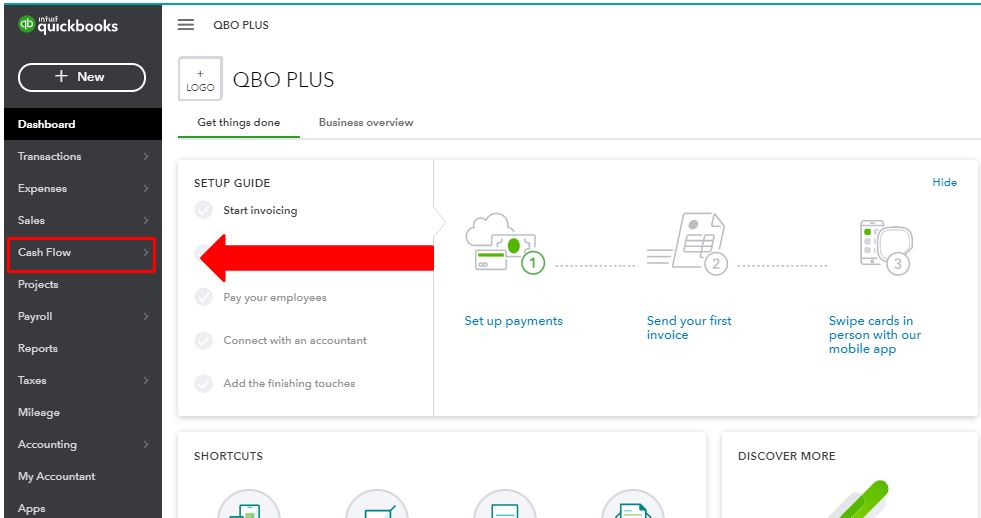
Task: Click the New button
Action: 82,77
